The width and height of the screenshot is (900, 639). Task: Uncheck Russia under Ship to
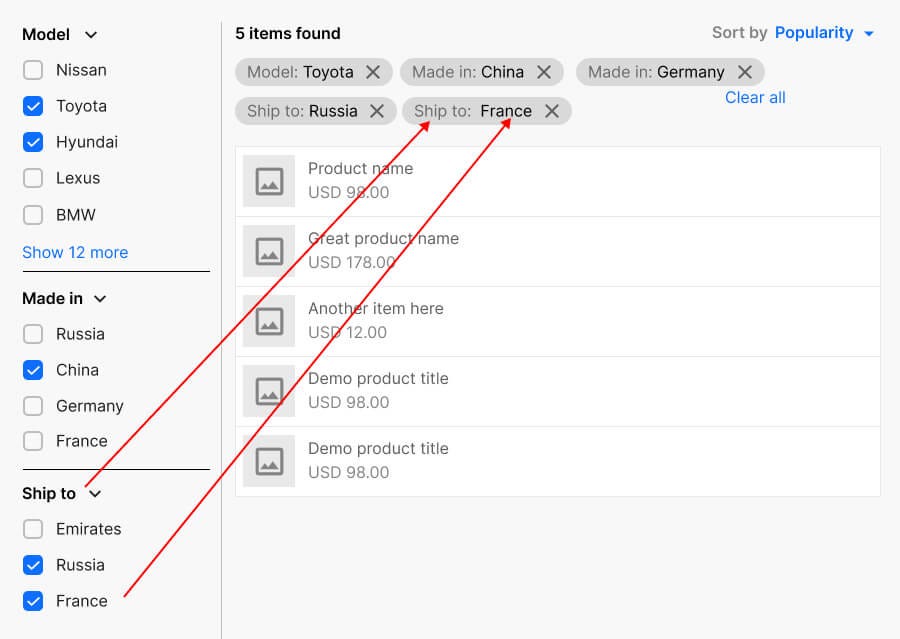[33, 565]
